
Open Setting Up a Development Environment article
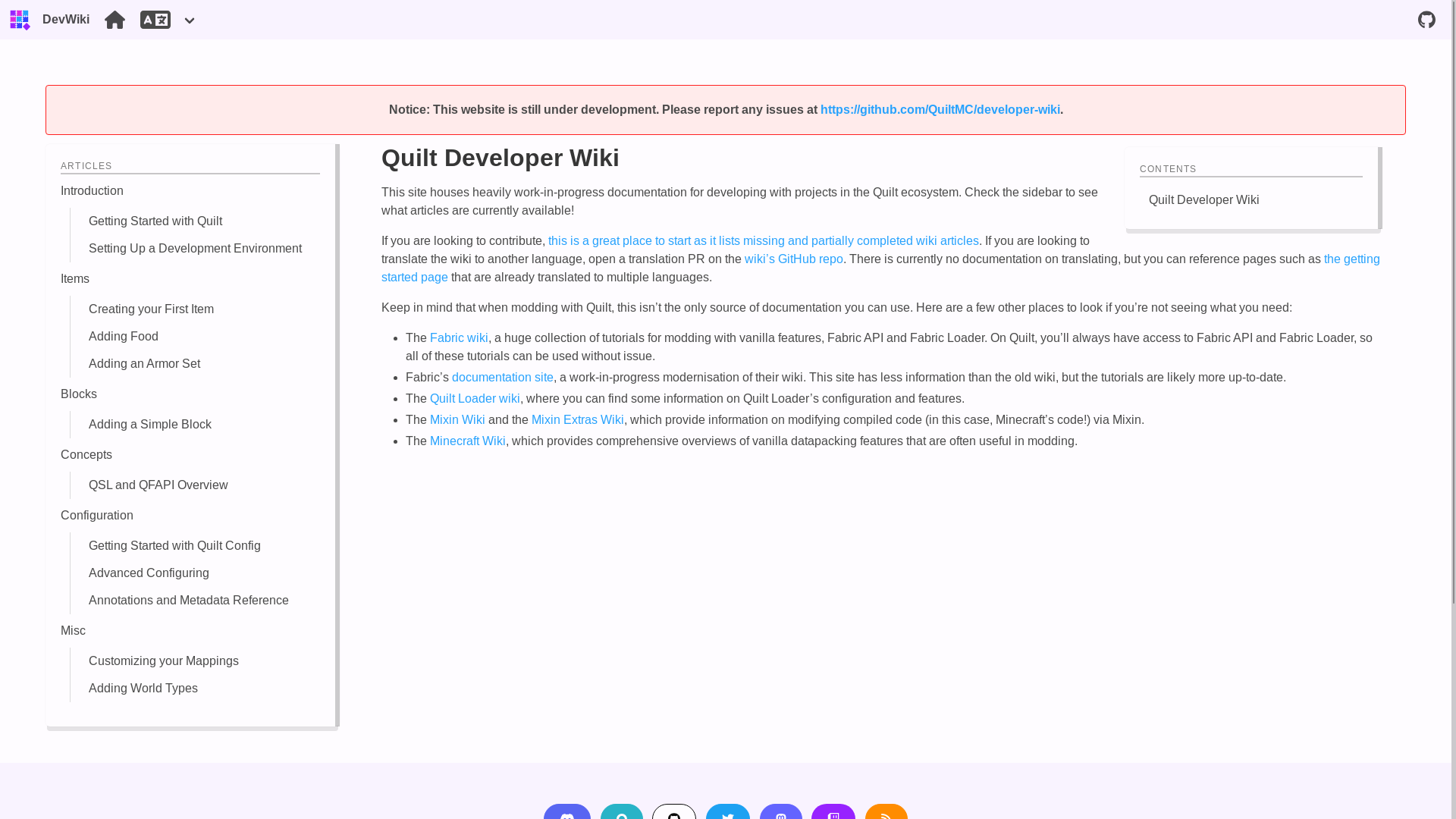[x=195, y=249]
